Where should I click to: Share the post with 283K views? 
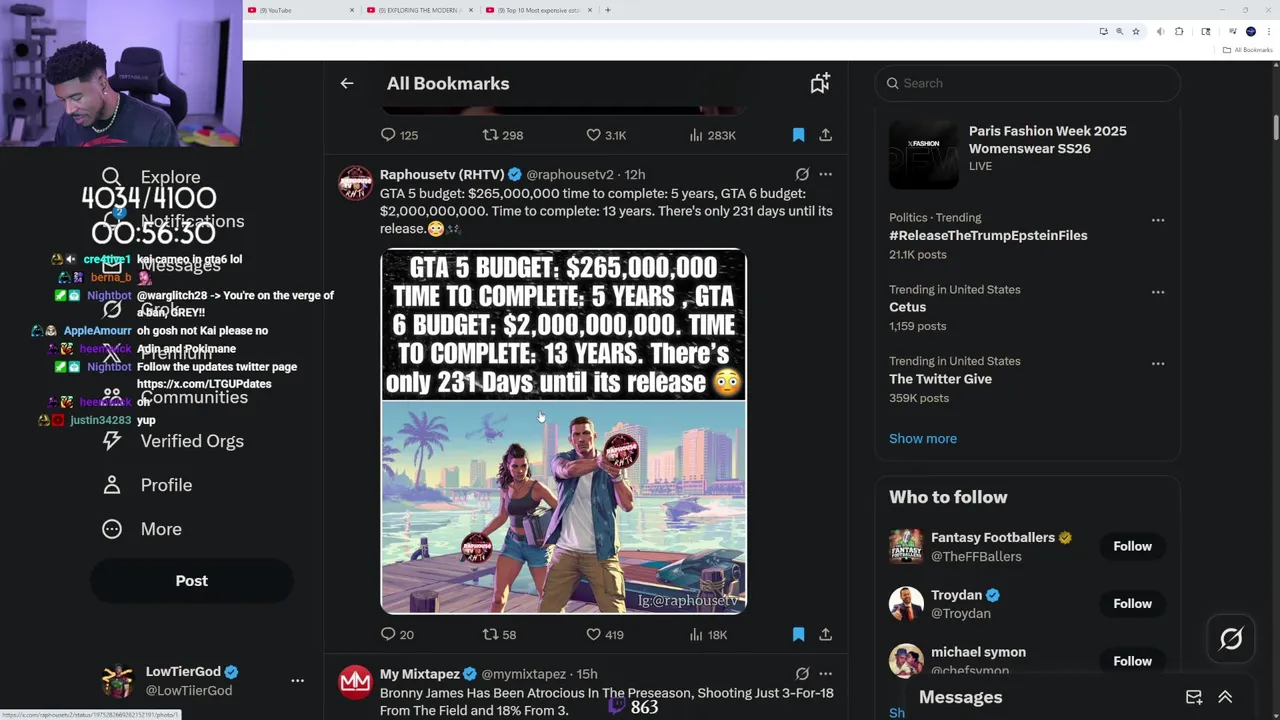(825, 135)
